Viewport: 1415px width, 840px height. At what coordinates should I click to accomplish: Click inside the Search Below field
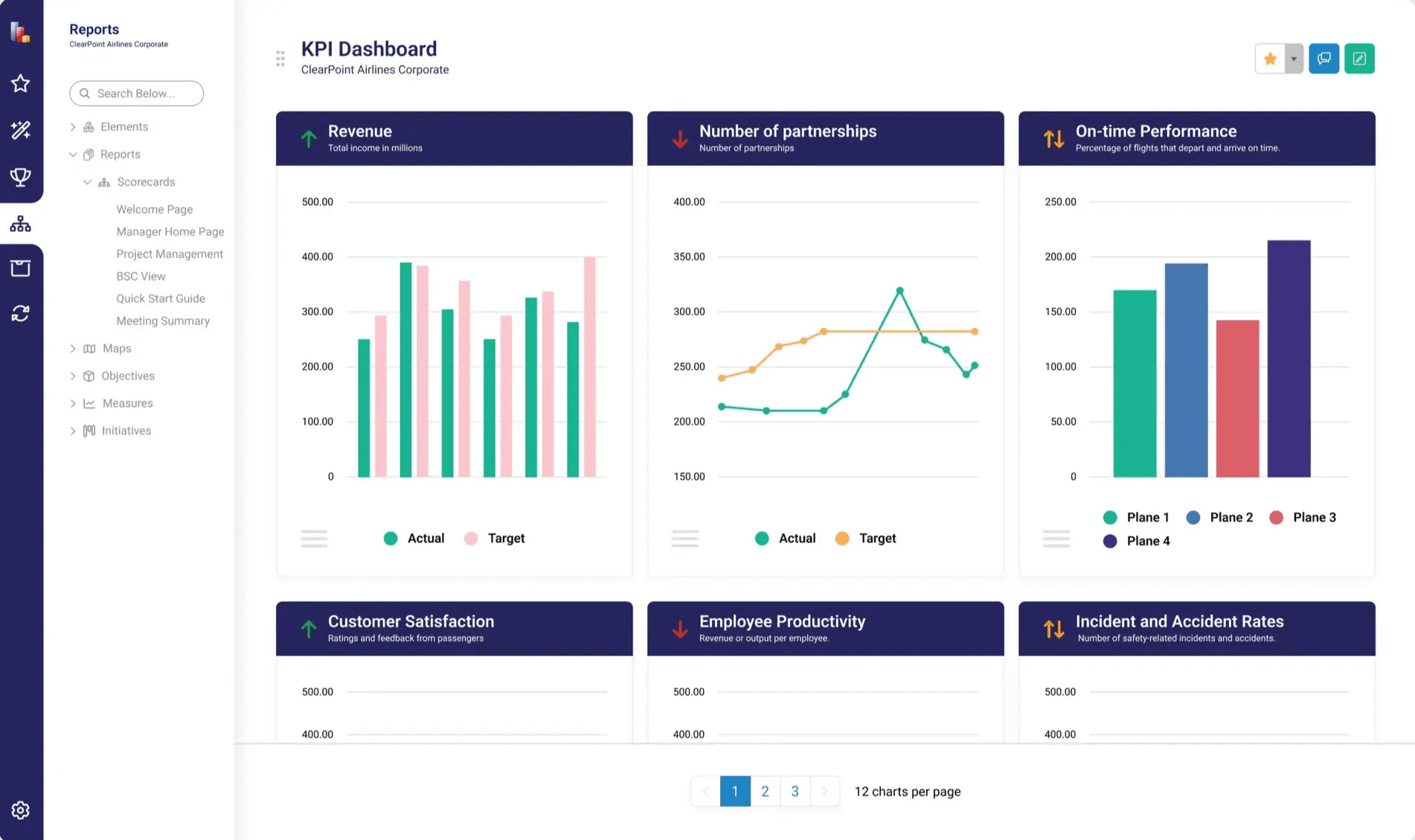pyautogui.click(x=136, y=93)
